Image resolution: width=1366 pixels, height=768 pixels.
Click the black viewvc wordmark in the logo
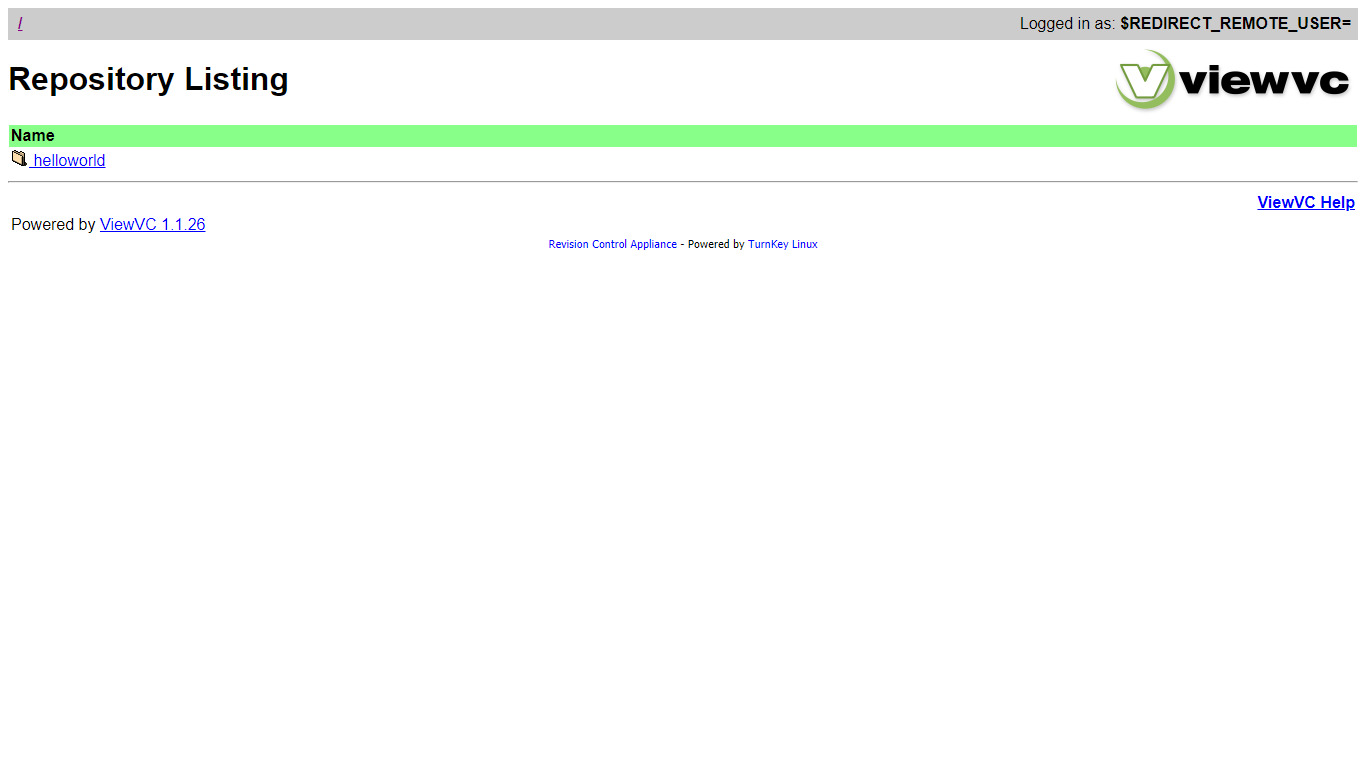pyautogui.click(x=1265, y=81)
